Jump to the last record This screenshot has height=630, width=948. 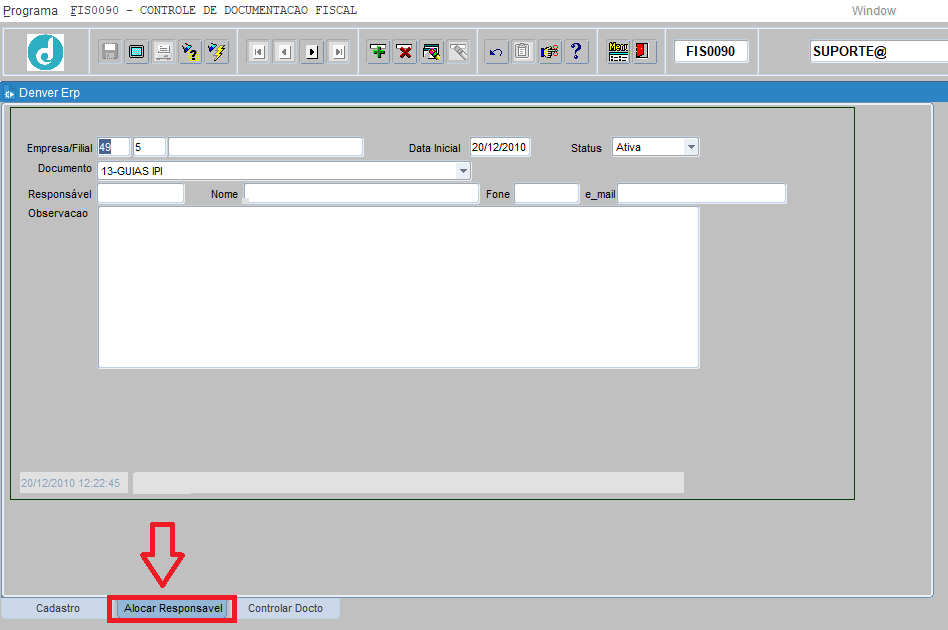(x=339, y=52)
